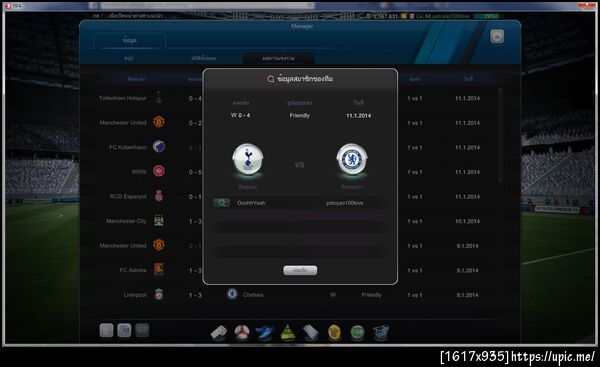This screenshot has height=367, width=600.
Task: Select the ข้อมูล main tab
Action: (130, 40)
